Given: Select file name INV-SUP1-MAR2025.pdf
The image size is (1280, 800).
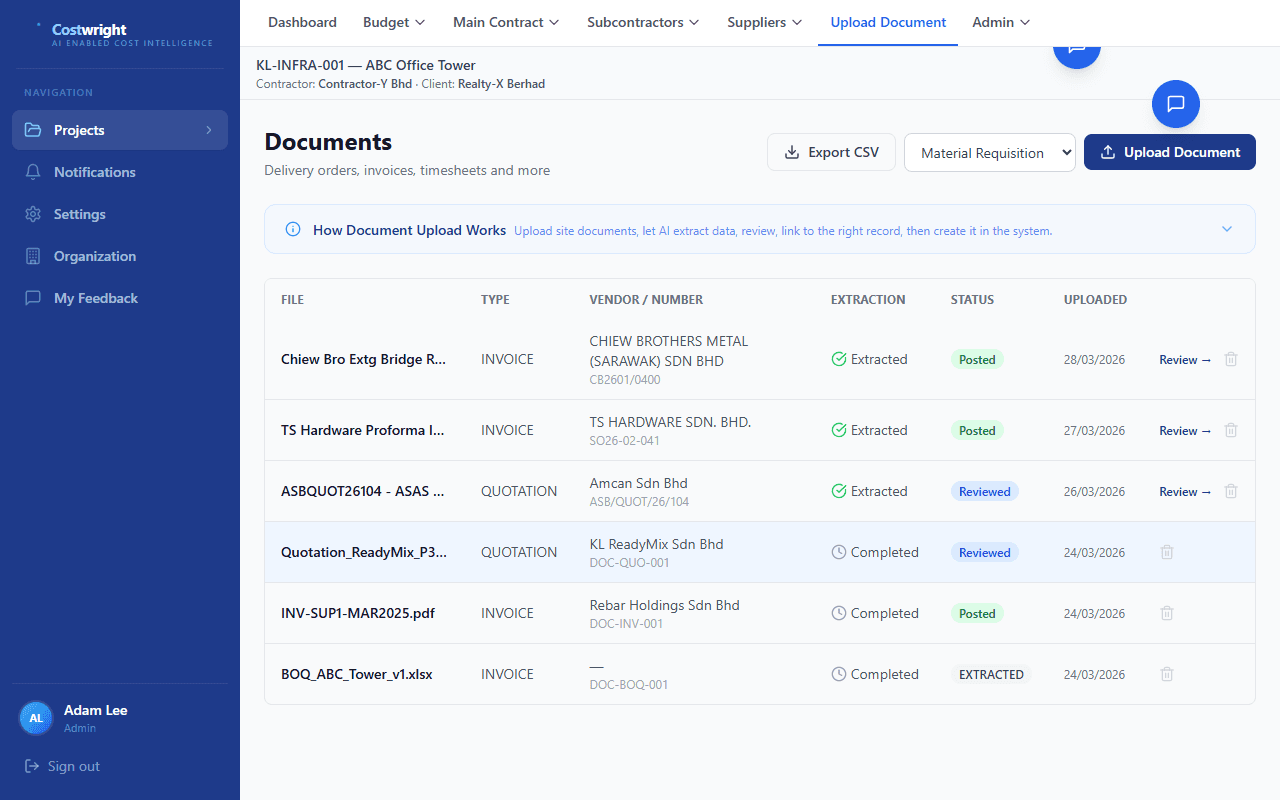Looking at the screenshot, I should point(358,613).
